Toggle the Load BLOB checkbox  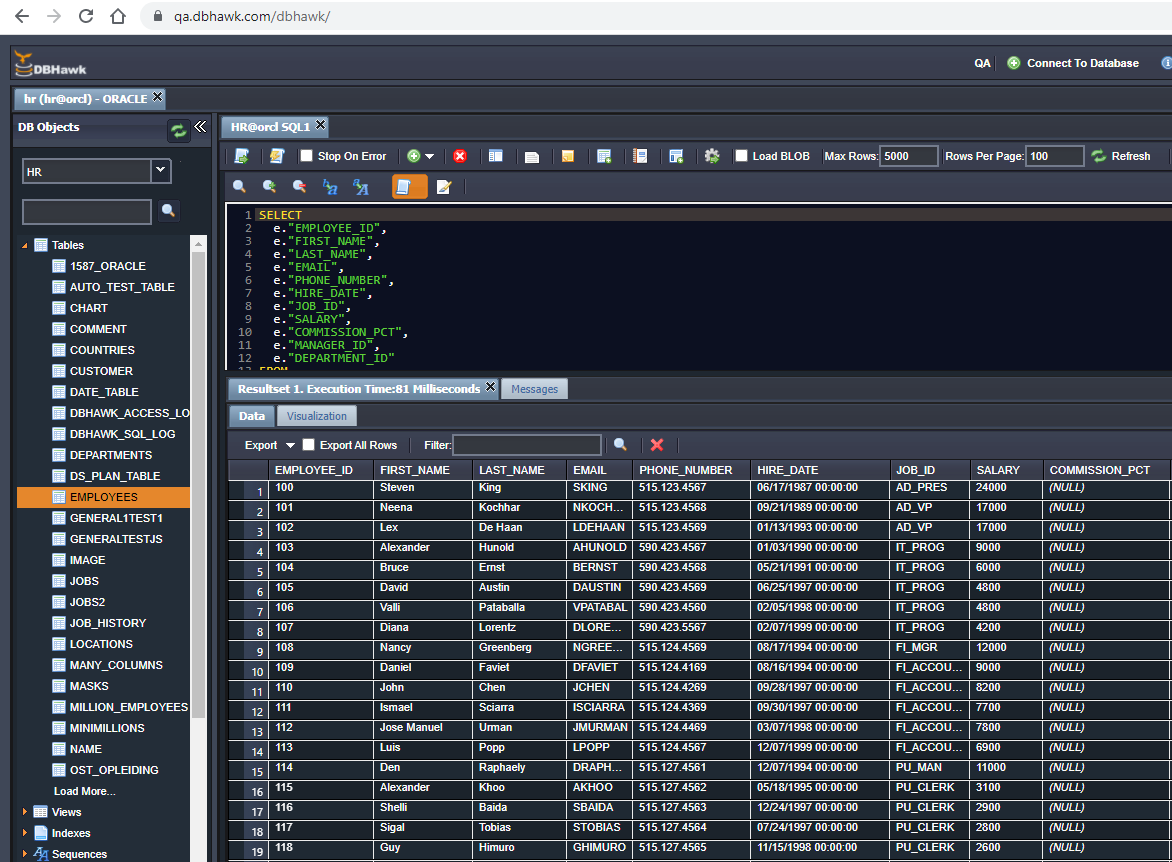[x=741, y=156]
